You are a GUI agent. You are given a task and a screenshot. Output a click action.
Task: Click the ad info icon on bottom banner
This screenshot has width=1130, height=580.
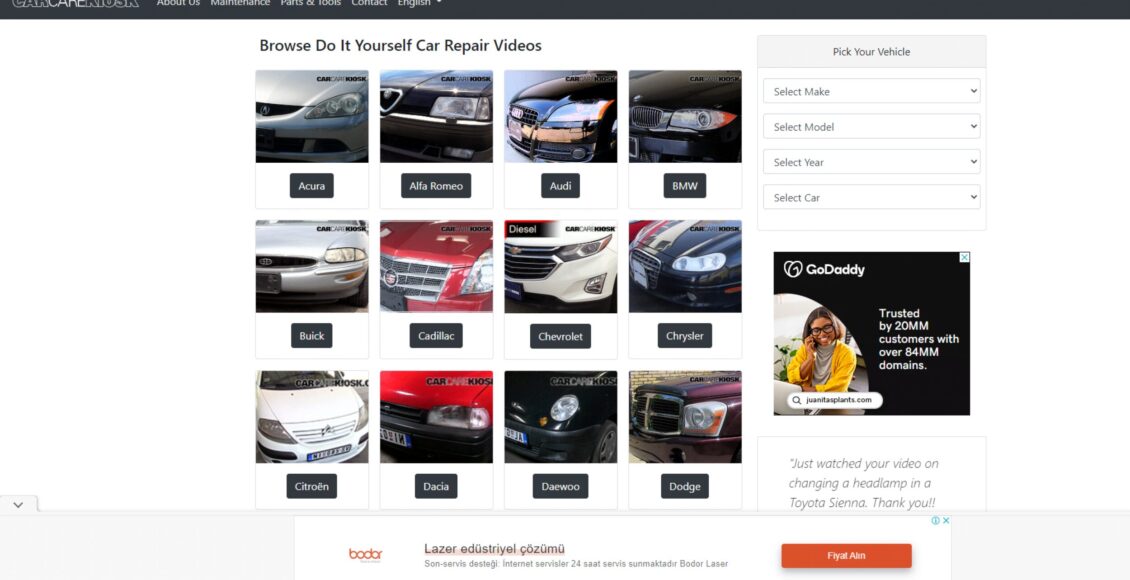936,521
